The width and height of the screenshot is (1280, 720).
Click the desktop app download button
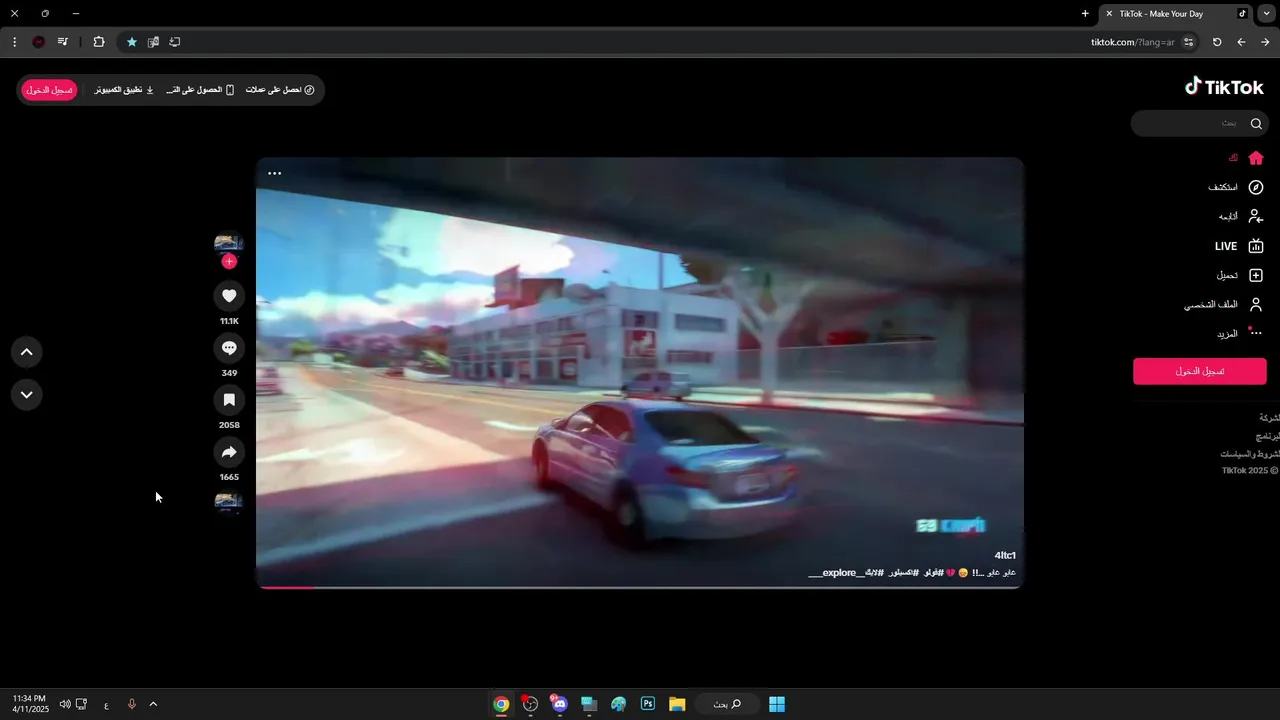point(124,90)
